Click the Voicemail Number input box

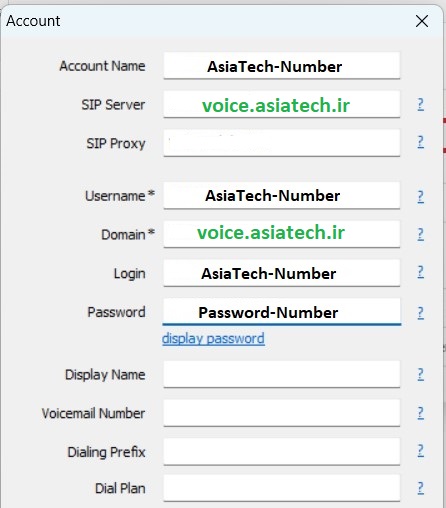click(282, 413)
